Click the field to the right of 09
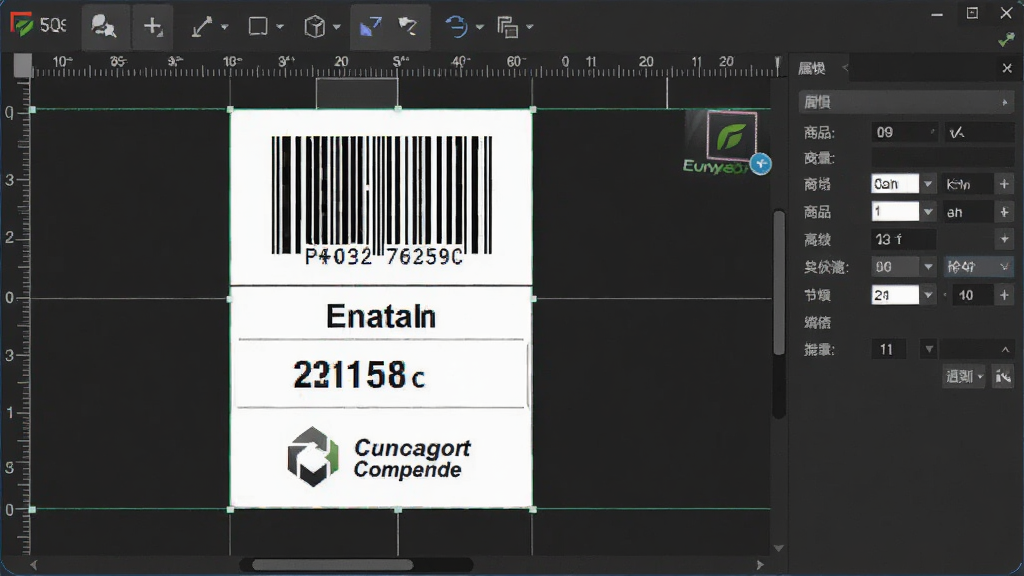This screenshot has width=1024, height=576. coord(979,133)
